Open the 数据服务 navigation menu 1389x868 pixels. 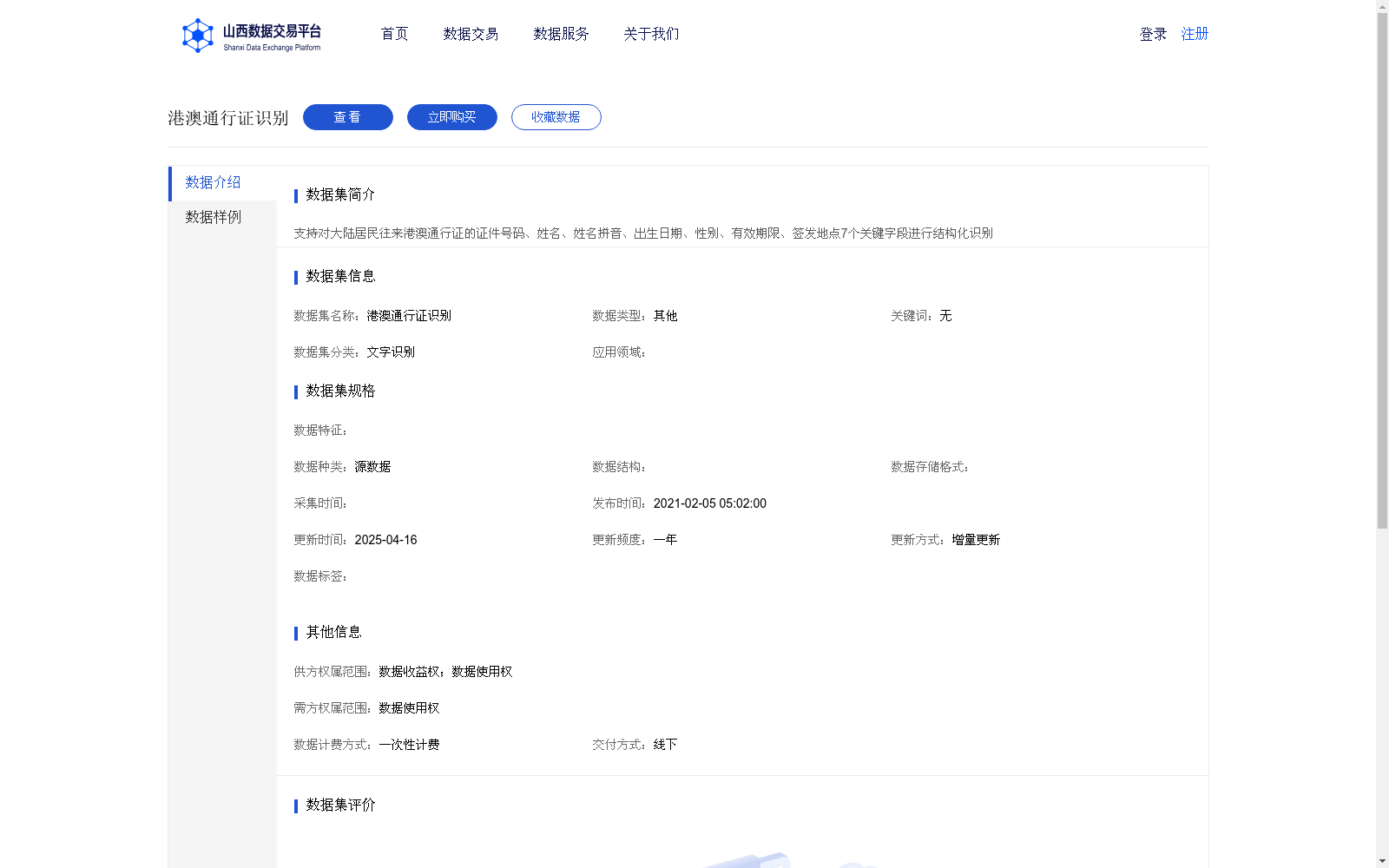(x=560, y=34)
